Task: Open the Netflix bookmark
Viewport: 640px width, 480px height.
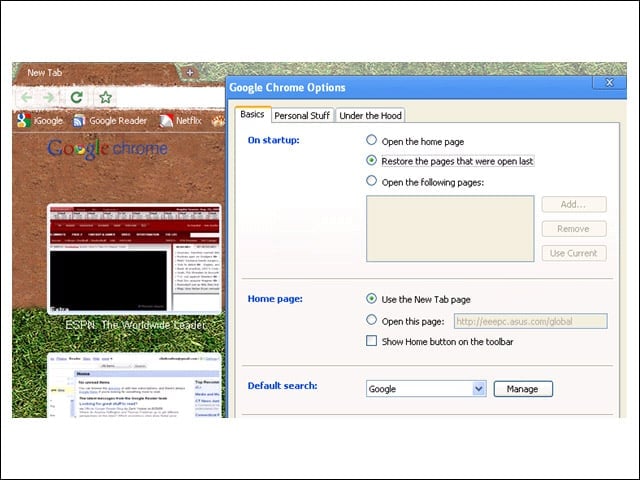Action: (180, 120)
